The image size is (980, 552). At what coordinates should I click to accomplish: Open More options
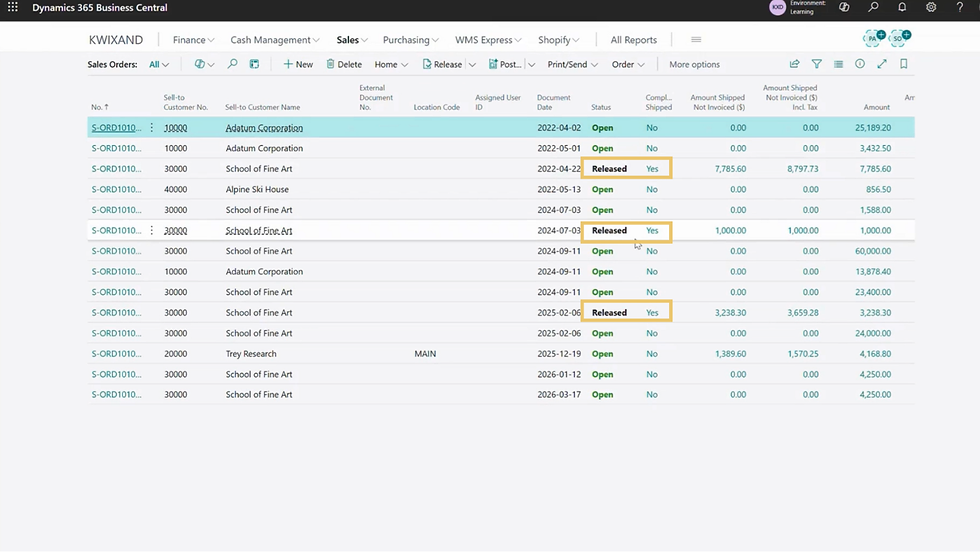tap(694, 64)
